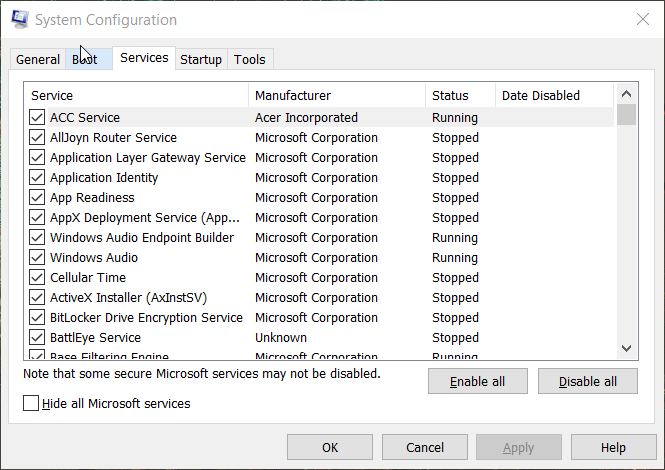The height and width of the screenshot is (470, 665).
Task: Go to the Startup tab
Action: [x=201, y=59]
